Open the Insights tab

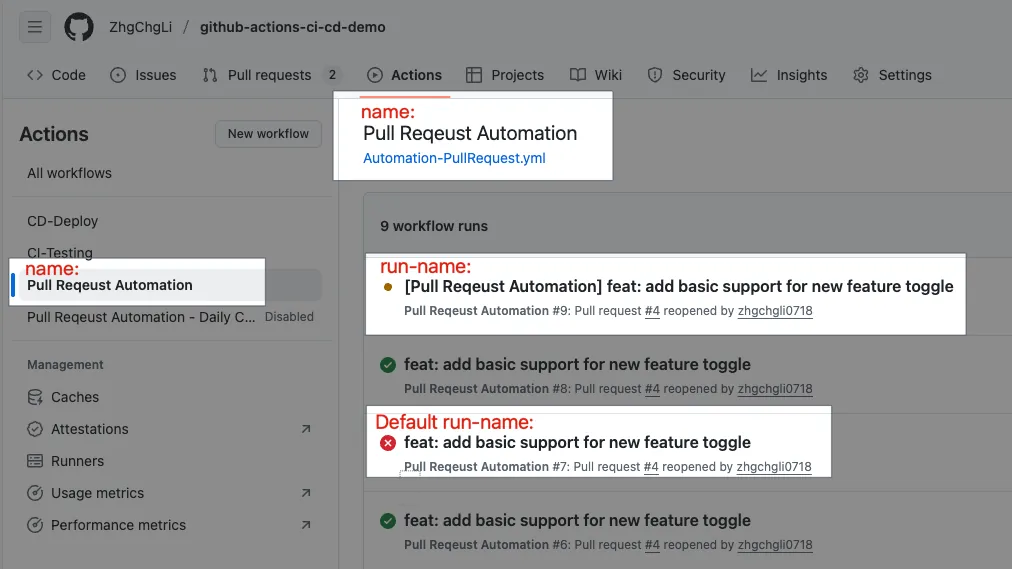click(789, 75)
